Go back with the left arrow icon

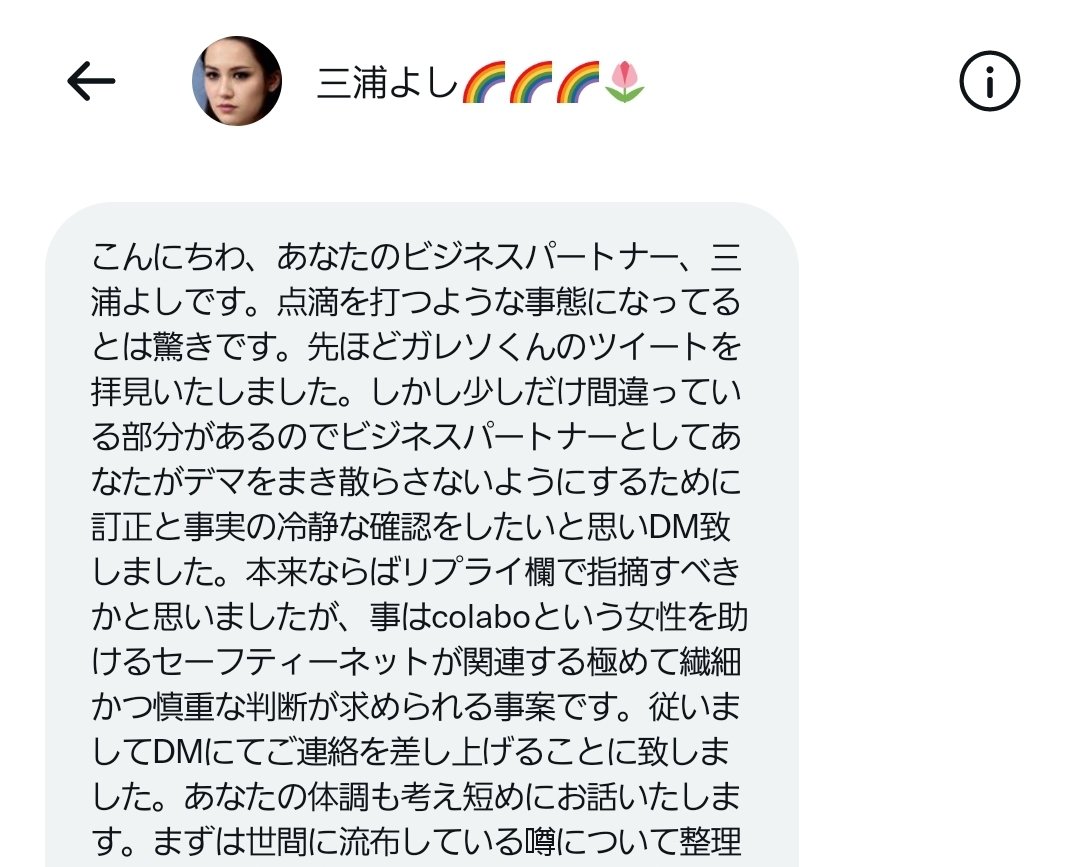[91, 82]
